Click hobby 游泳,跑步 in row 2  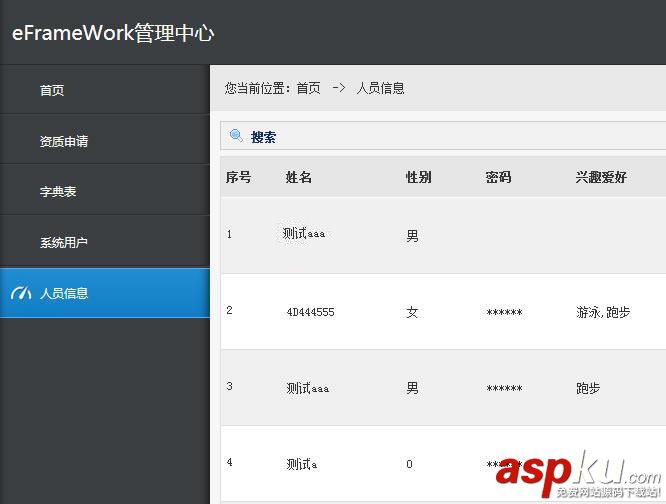pos(603,313)
